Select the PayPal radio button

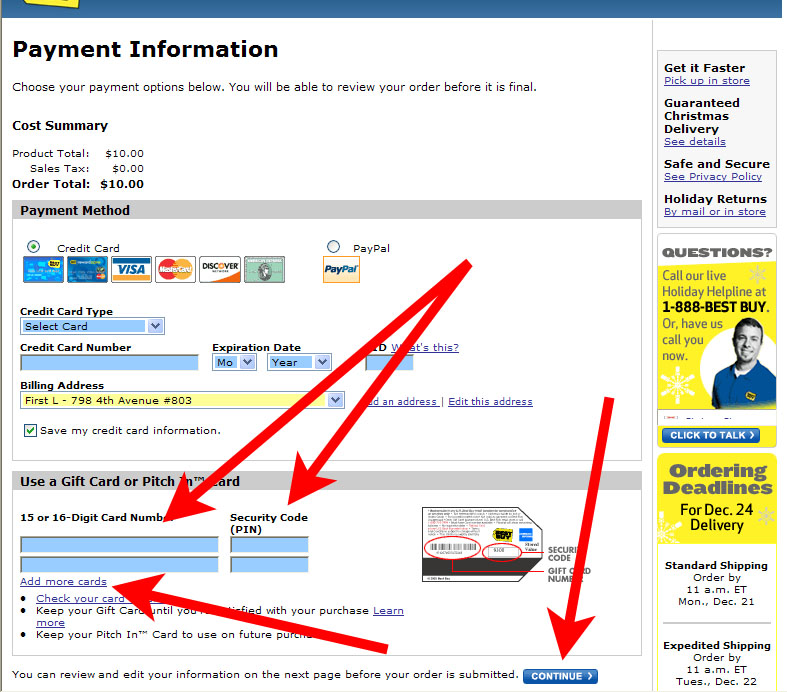coord(333,246)
